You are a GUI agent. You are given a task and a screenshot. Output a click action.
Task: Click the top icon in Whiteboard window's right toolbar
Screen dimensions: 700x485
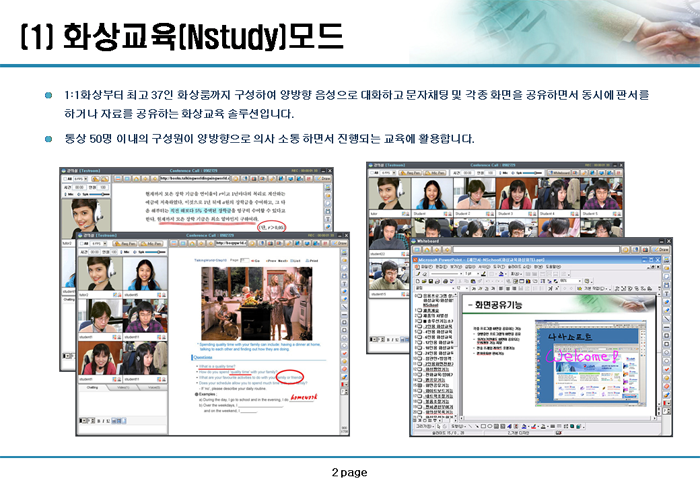[x=667, y=260]
